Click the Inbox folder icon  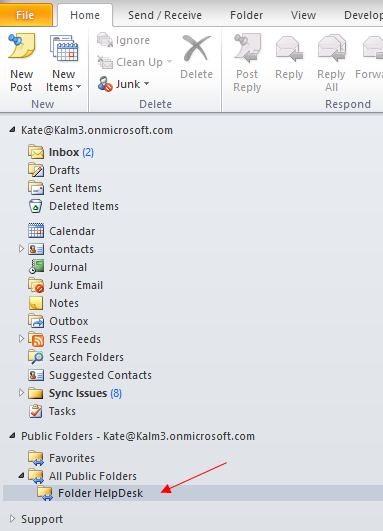pyautogui.click(x=36, y=152)
